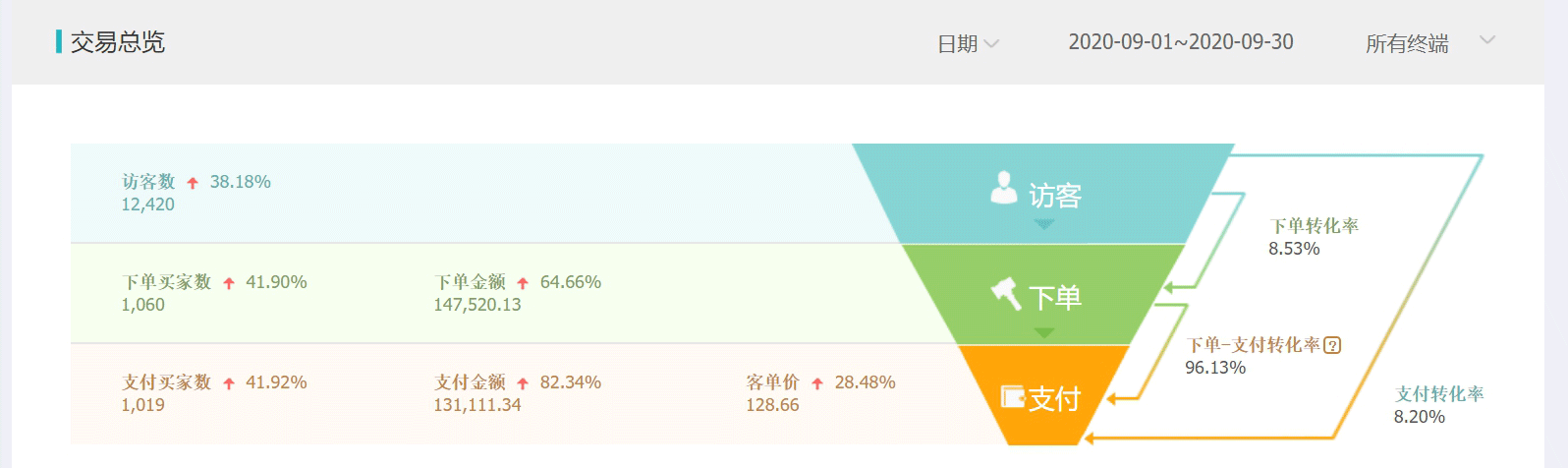Click red up arrow next to 客单价
Image resolution: width=1568 pixels, height=468 pixels.
click(x=817, y=383)
